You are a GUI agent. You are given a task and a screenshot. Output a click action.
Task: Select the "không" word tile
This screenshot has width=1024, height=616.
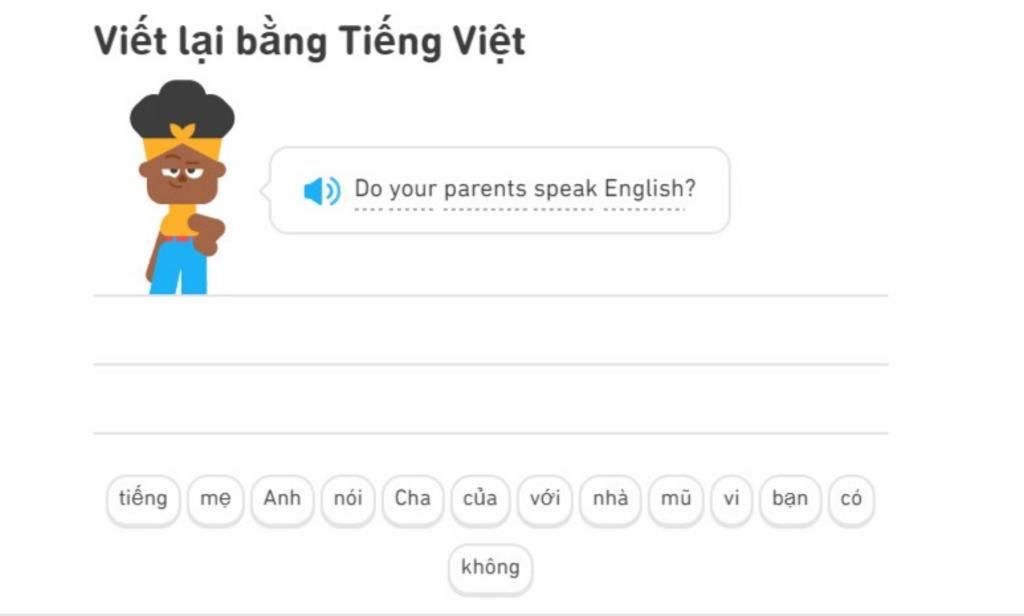pos(490,568)
